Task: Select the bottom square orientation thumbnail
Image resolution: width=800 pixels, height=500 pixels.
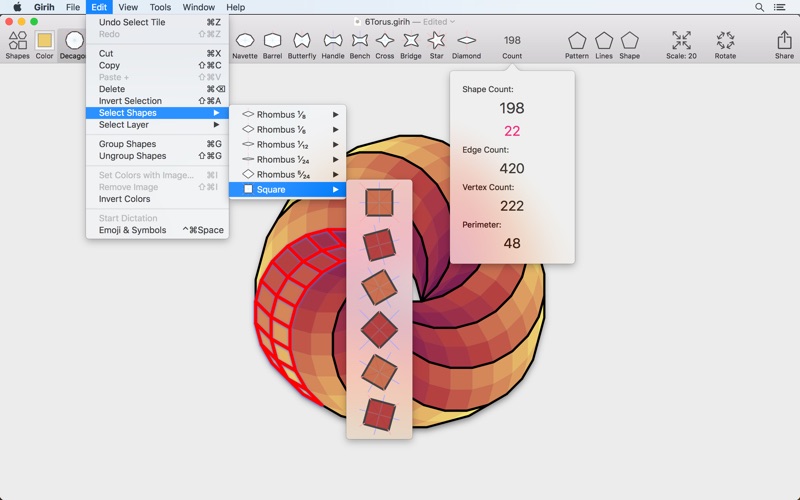Action: [x=379, y=413]
